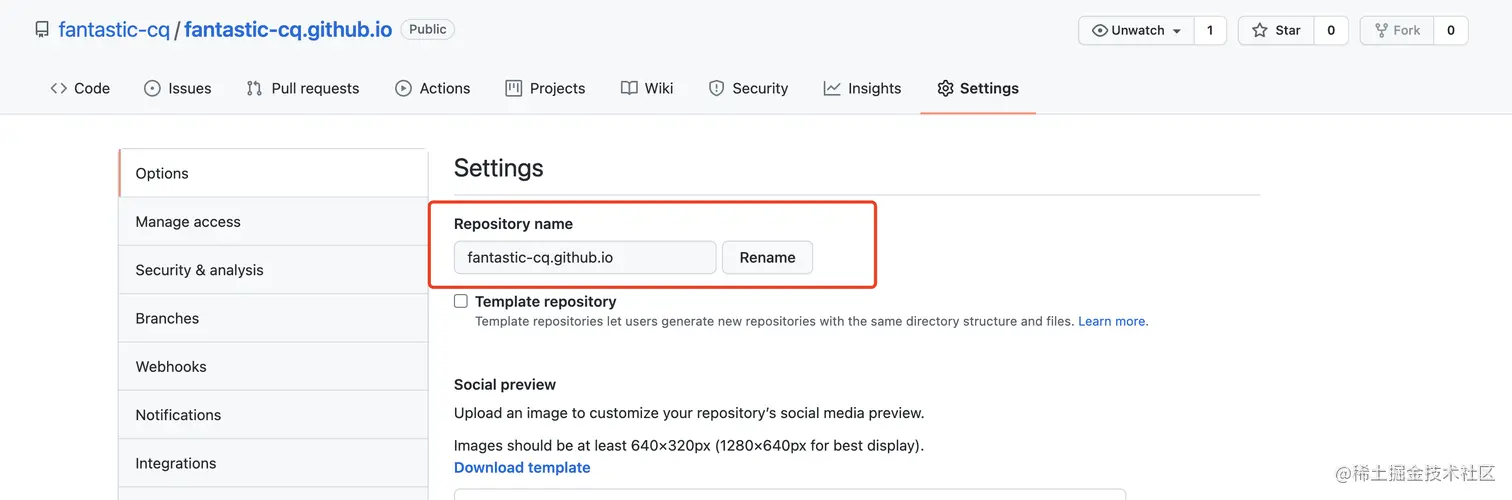Click the repository book icon beside fantastic-cq
Screen dimensions: 1512x500
pyautogui.click(x=42, y=30)
